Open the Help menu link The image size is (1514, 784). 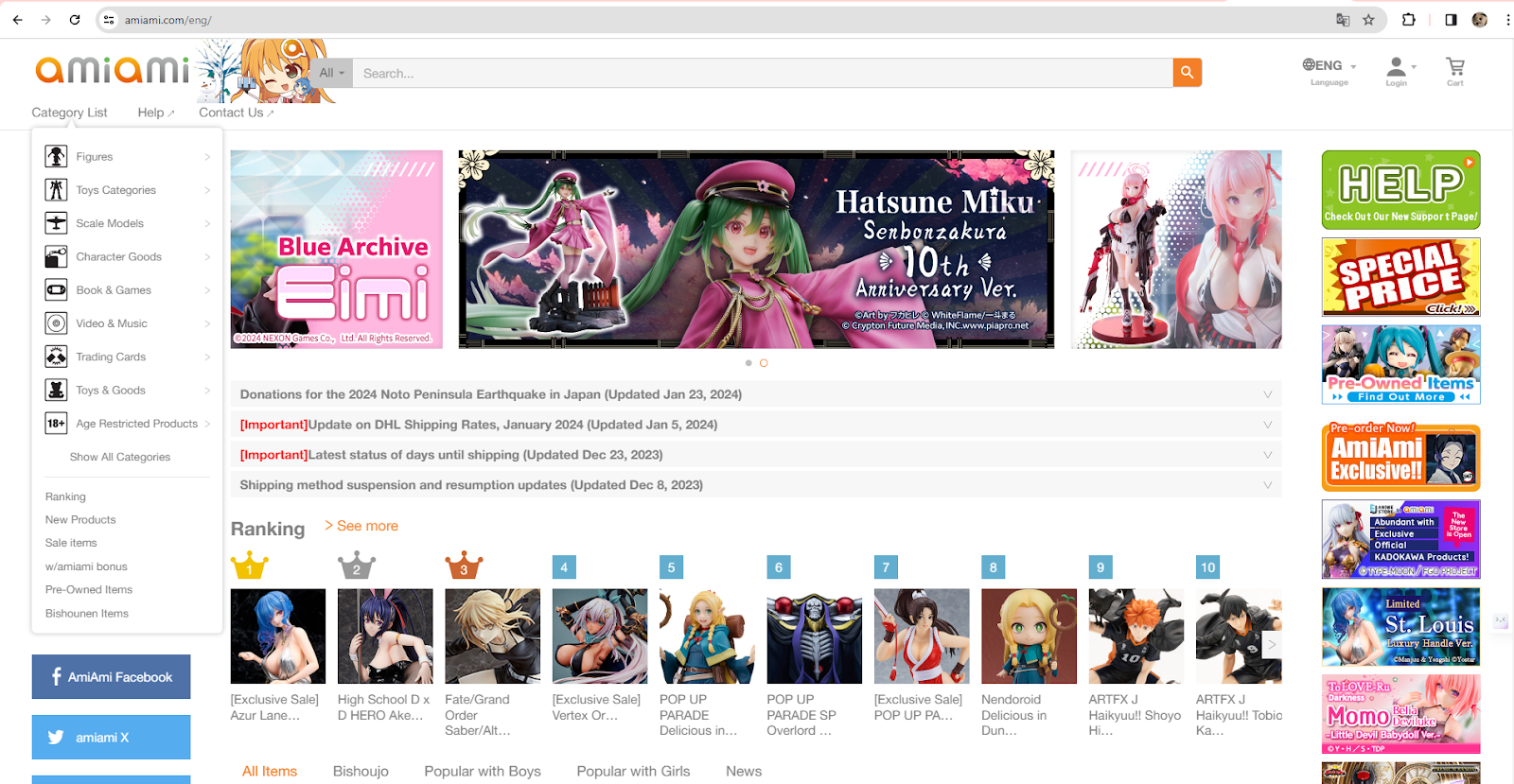pyautogui.click(x=156, y=113)
